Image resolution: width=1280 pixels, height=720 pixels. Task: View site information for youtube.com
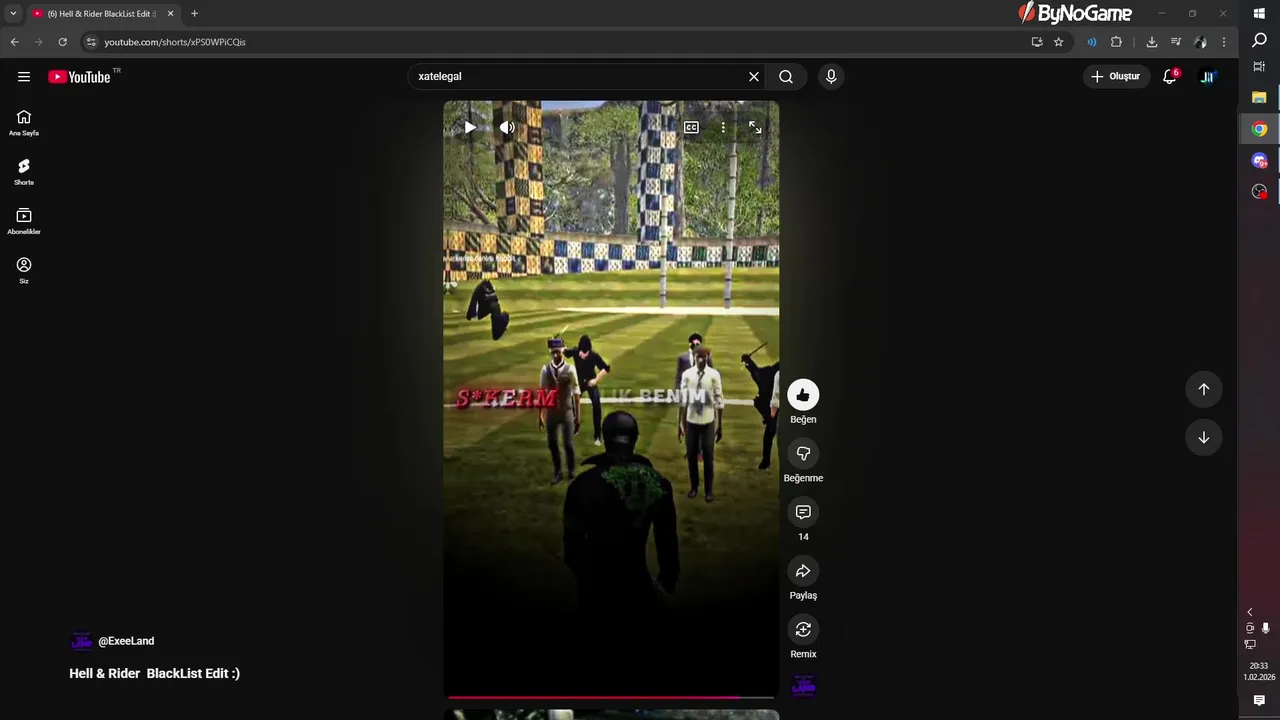tap(91, 42)
